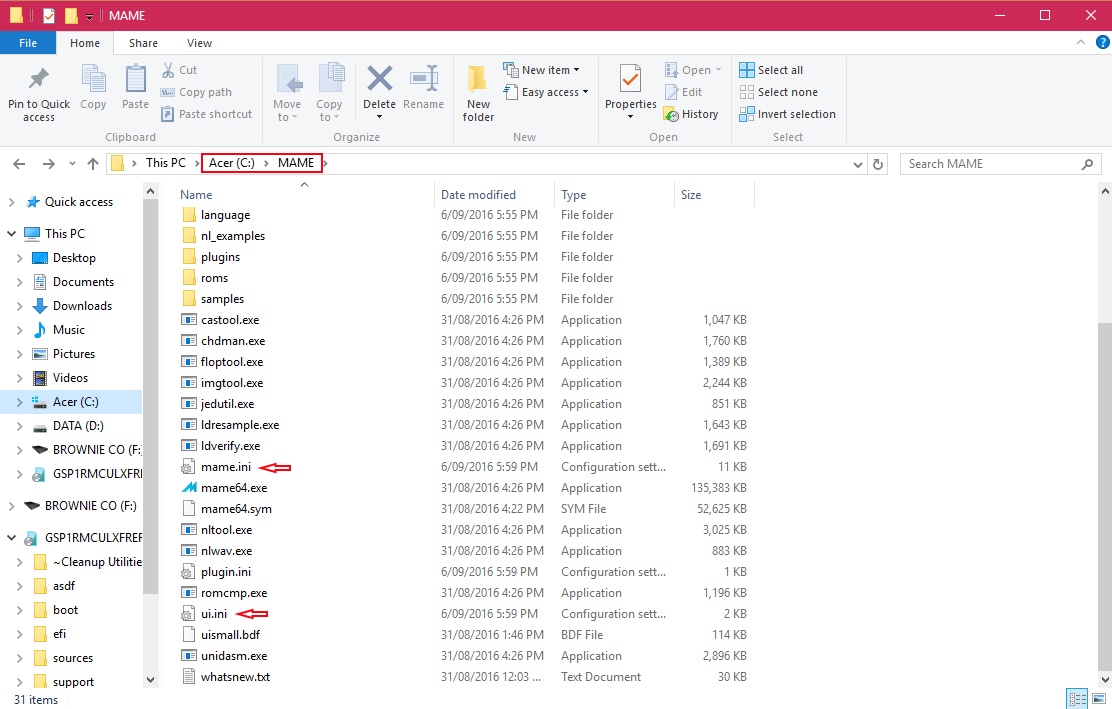Viewport: 1112px width, 709px height.
Task: Collapse This PC tree node
Action: (x=11, y=233)
